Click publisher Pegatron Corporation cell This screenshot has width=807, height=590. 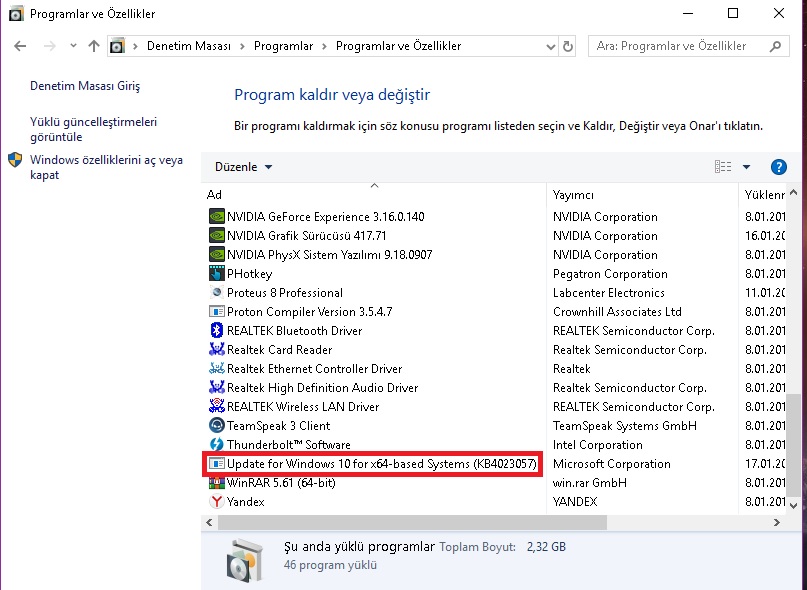click(x=610, y=273)
